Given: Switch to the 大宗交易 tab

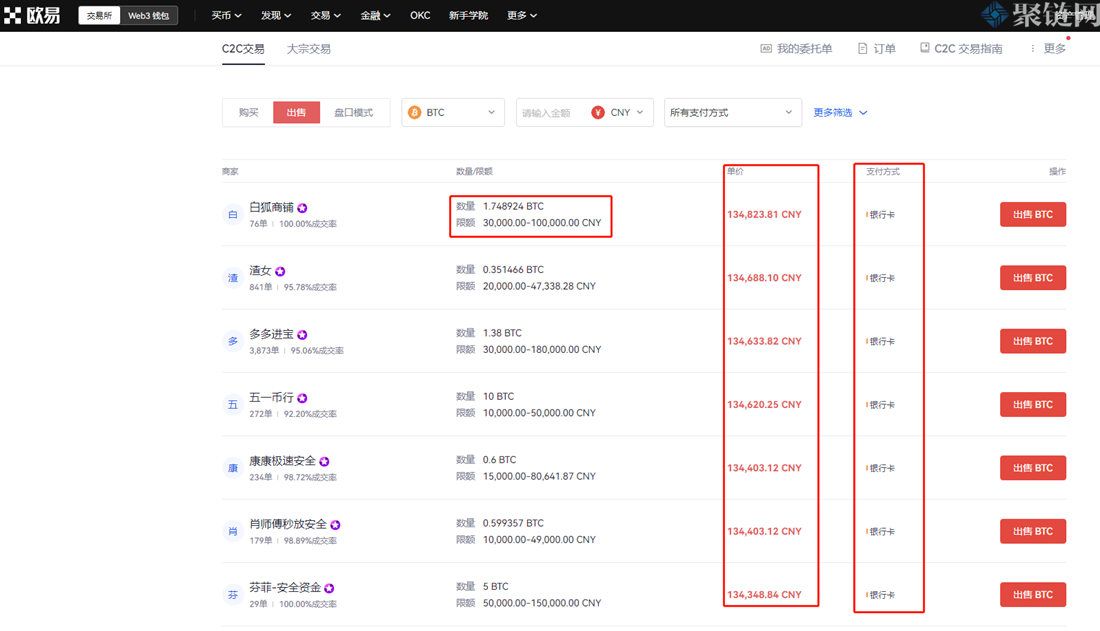Looking at the screenshot, I should (x=309, y=48).
